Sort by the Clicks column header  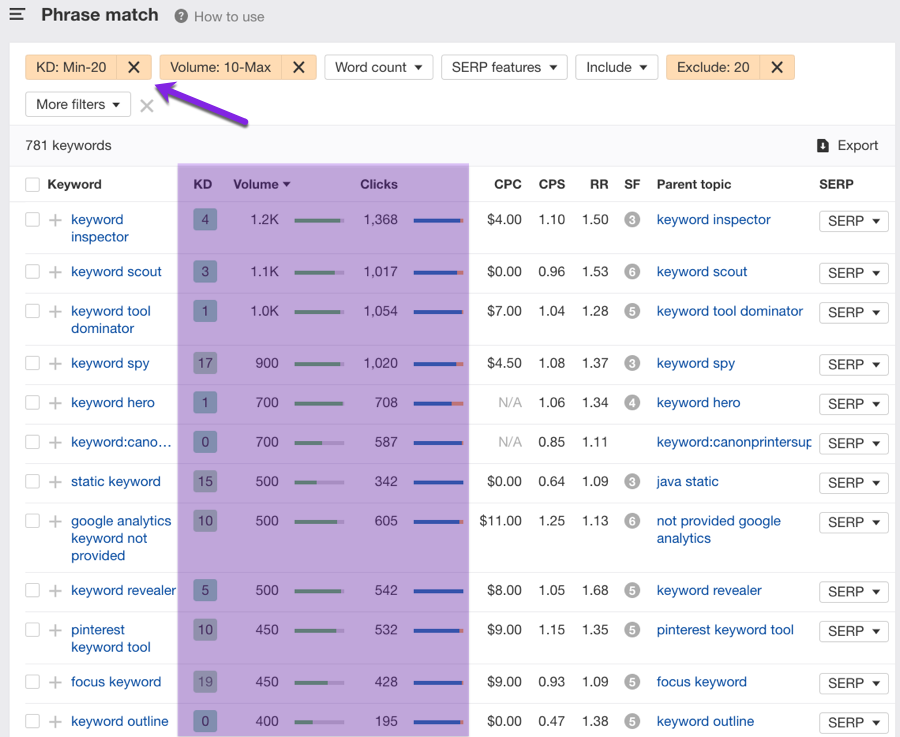coord(379,184)
